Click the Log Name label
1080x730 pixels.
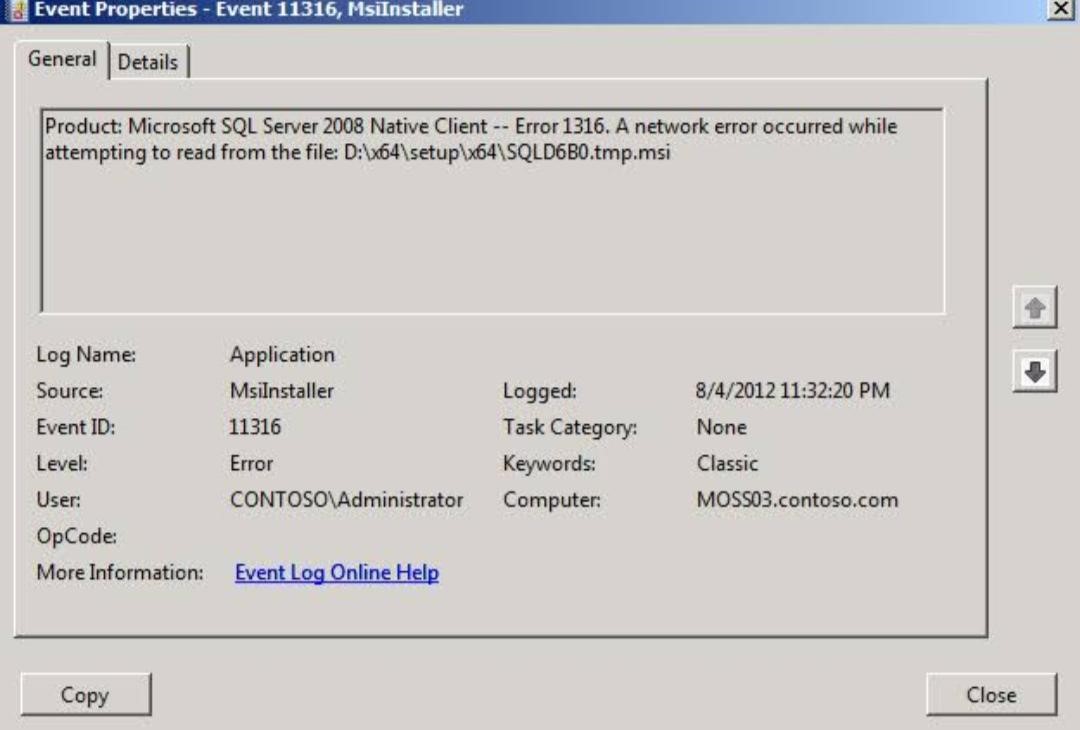86,354
